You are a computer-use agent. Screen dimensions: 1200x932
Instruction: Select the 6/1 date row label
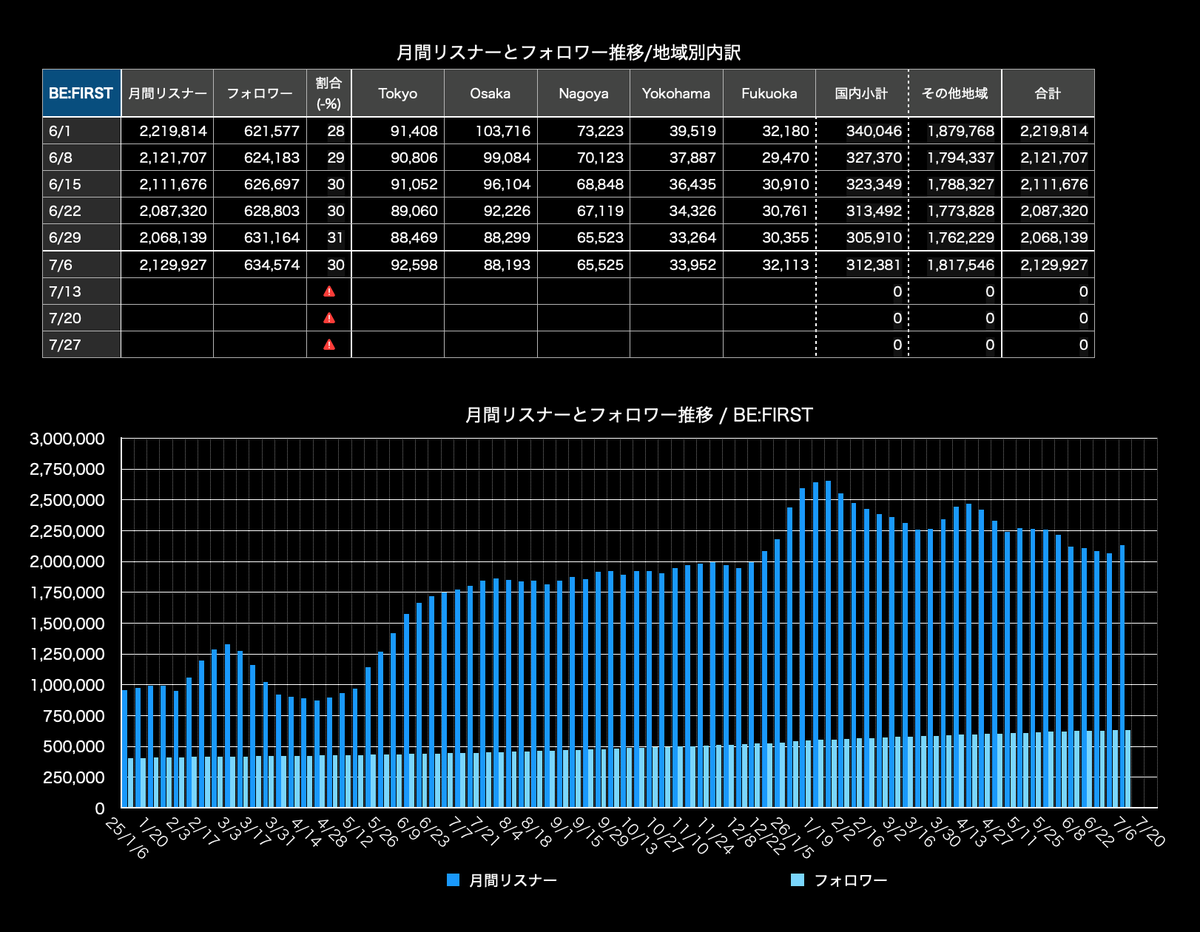point(81,131)
